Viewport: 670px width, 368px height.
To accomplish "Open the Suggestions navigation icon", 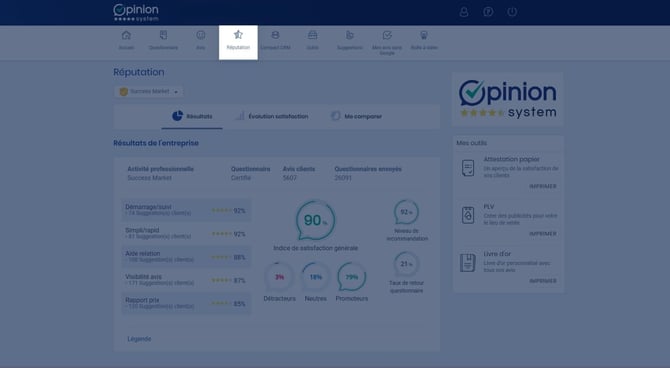I will (x=350, y=35).
